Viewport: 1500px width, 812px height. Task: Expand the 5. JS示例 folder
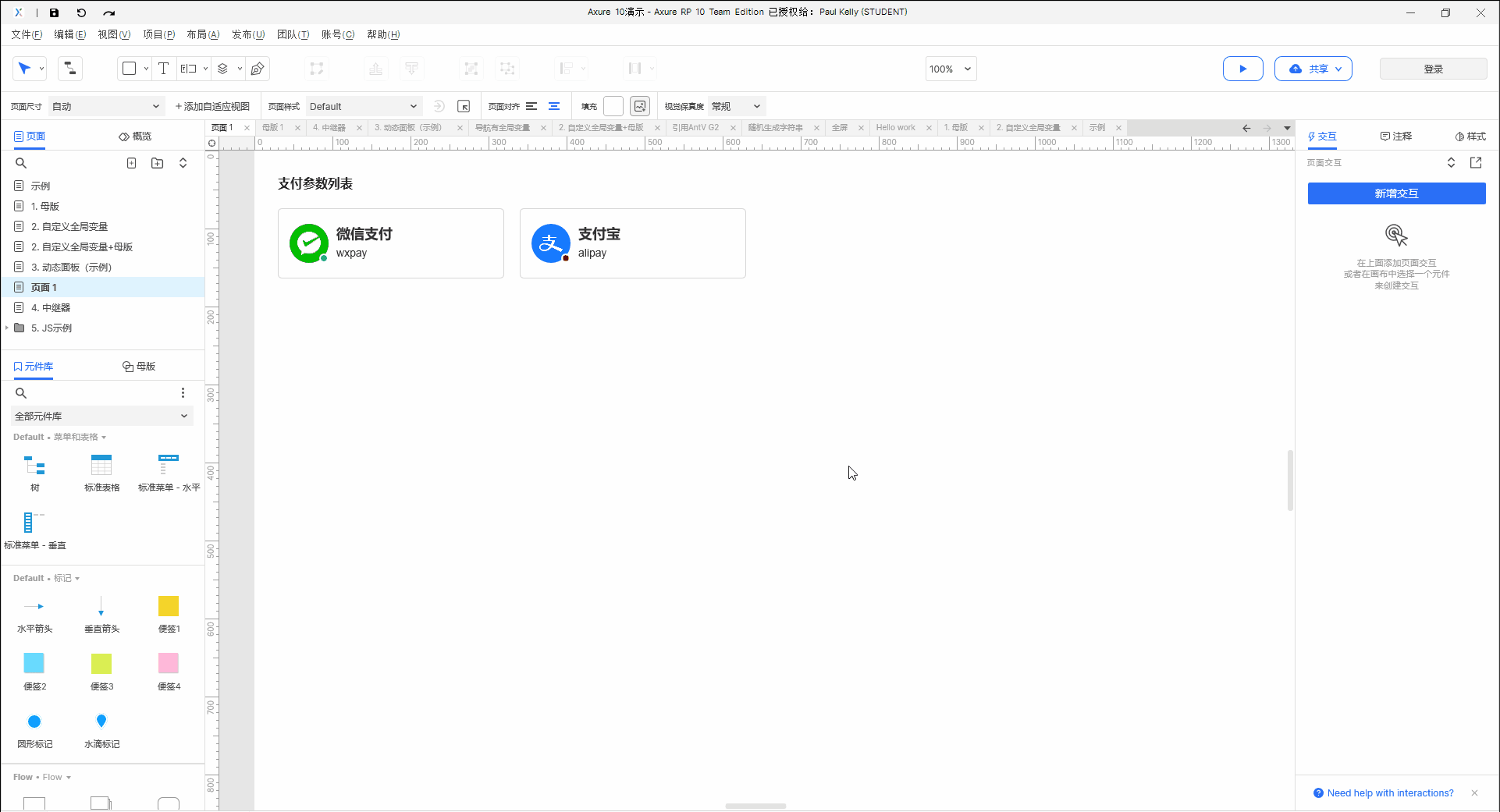[x=7, y=328]
